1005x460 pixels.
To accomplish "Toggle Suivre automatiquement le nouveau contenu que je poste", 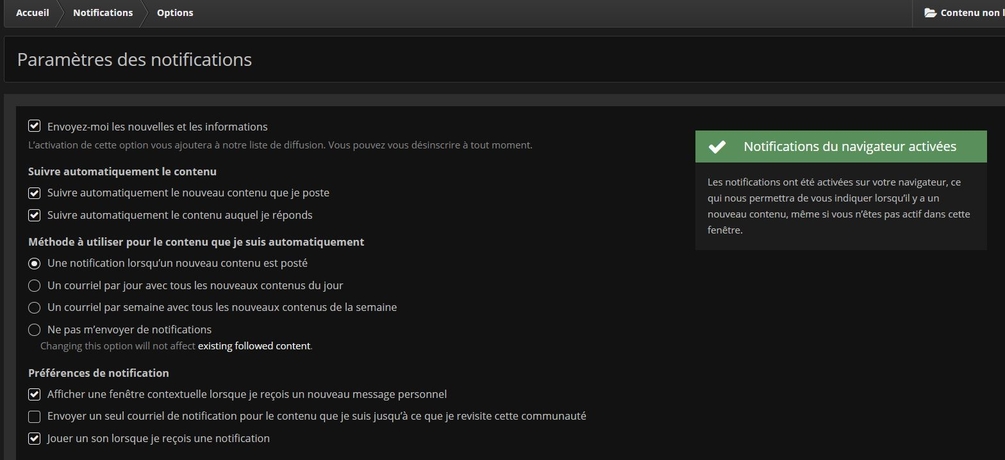I will click(x=35, y=193).
